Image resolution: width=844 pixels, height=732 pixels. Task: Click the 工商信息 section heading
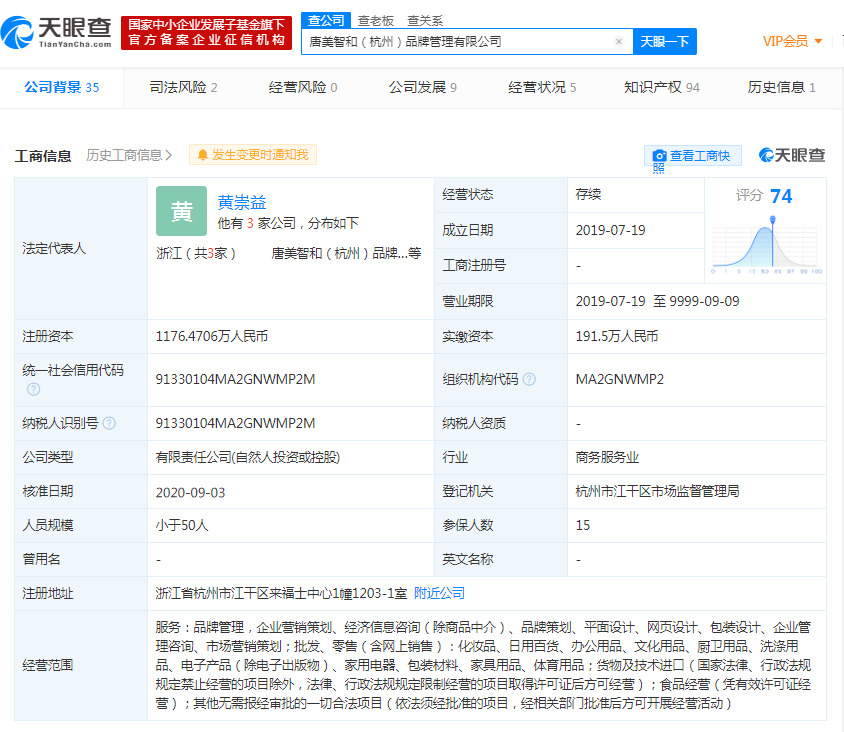click(x=43, y=156)
